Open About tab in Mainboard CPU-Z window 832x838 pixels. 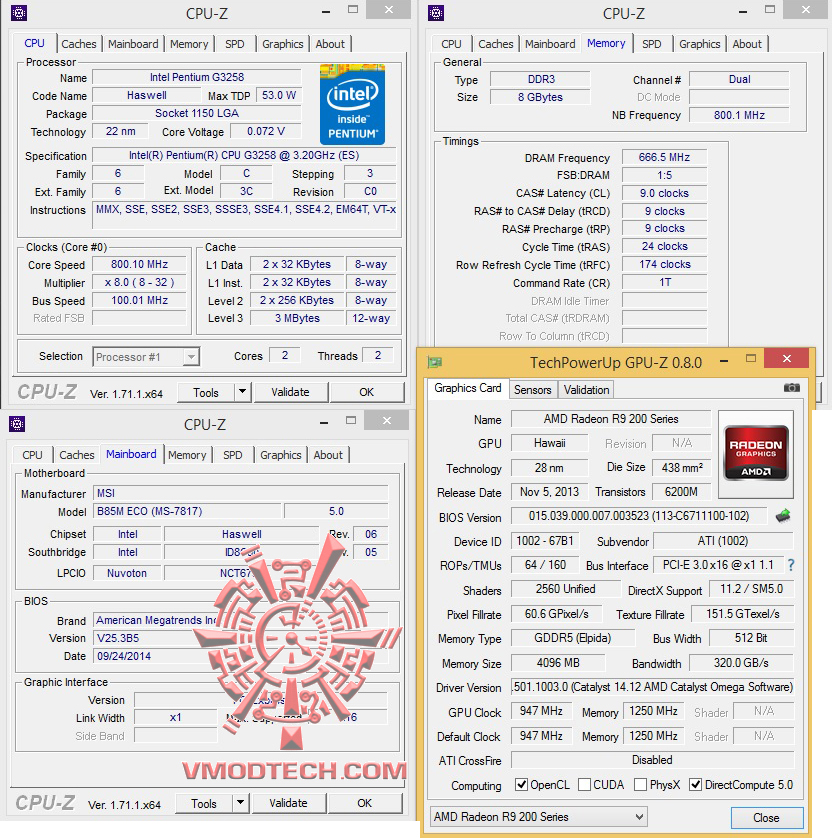point(328,455)
